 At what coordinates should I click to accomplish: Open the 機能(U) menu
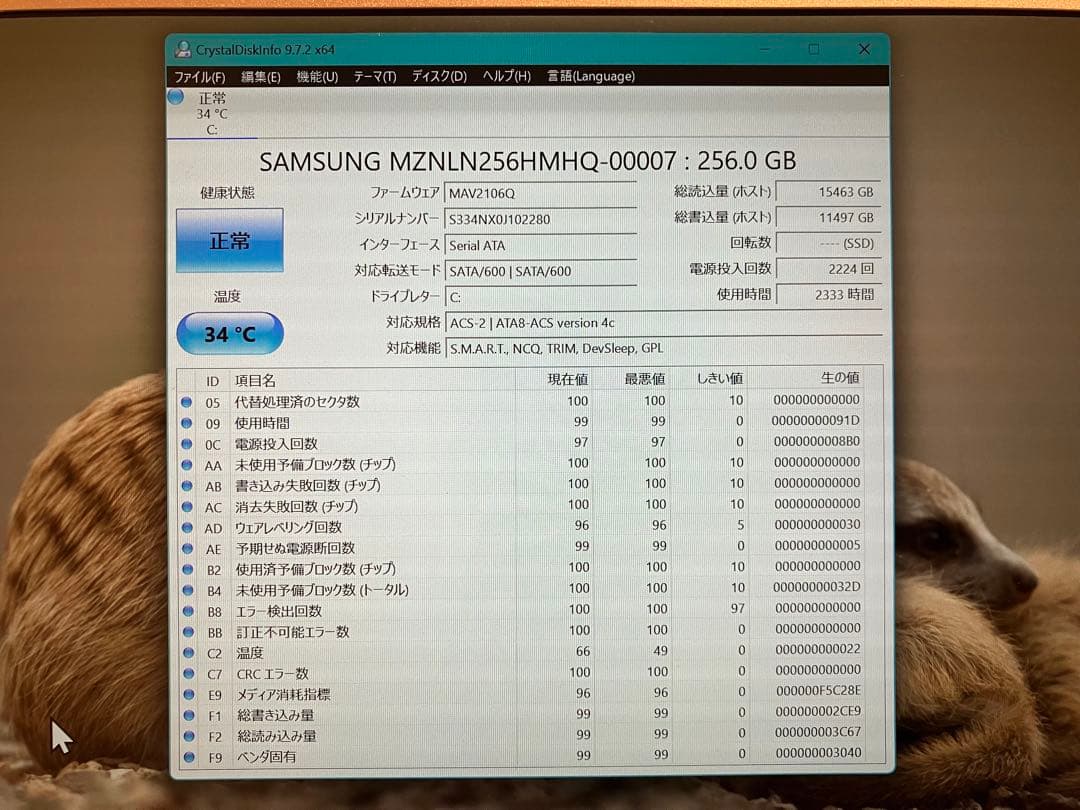[x=316, y=76]
